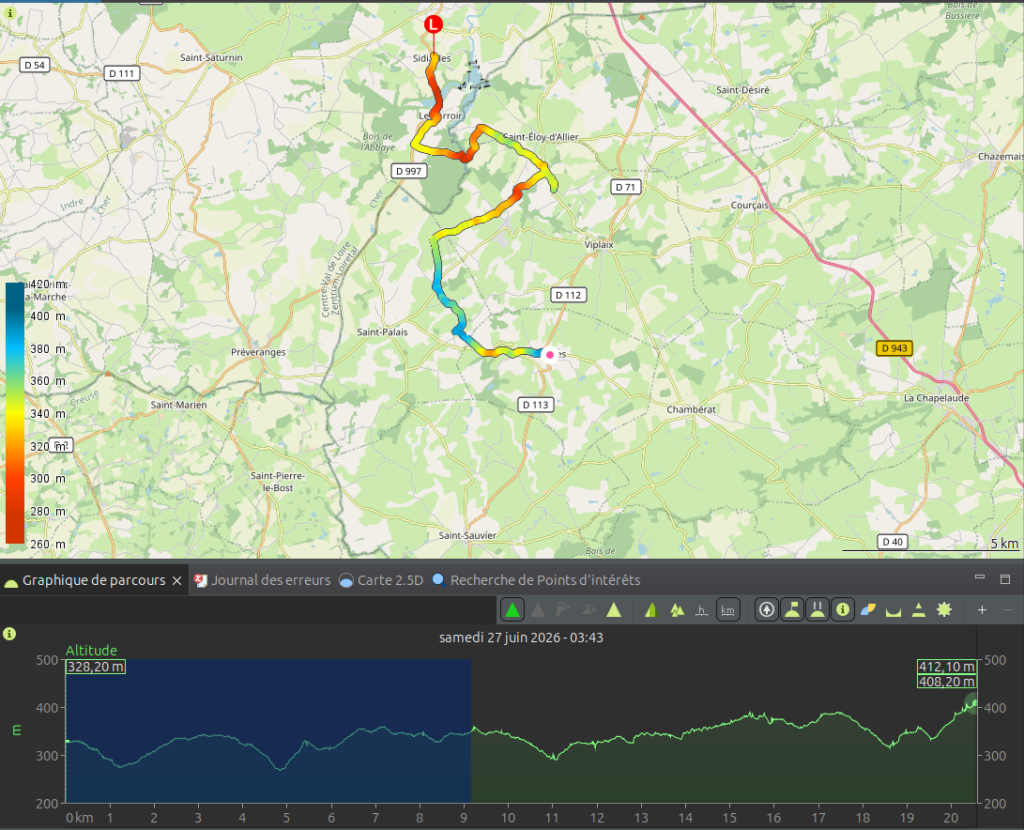Click the split green triangle graph icon
1024x830 pixels.
[x=651, y=610]
